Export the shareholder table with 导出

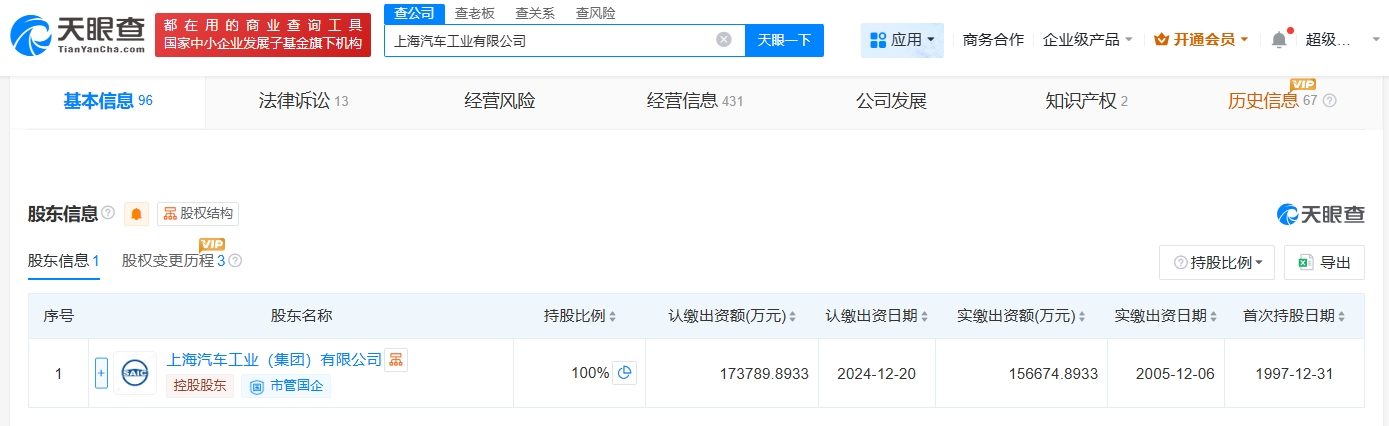1324,263
